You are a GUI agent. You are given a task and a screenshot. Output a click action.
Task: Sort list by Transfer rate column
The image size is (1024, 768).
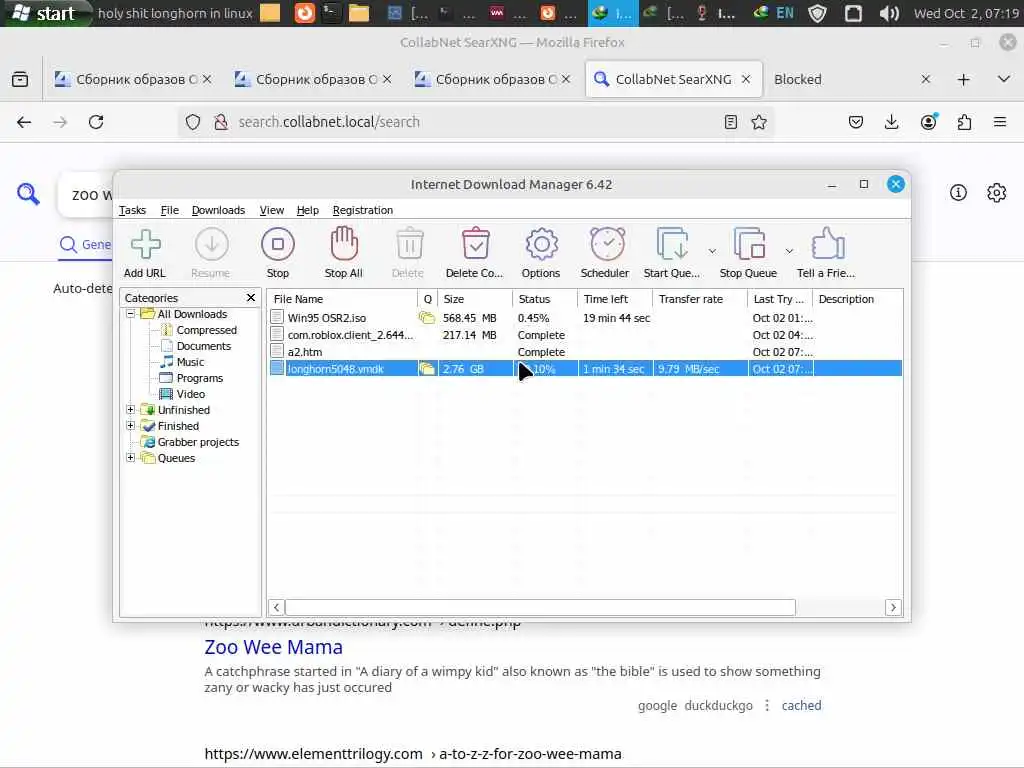tap(699, 299)
